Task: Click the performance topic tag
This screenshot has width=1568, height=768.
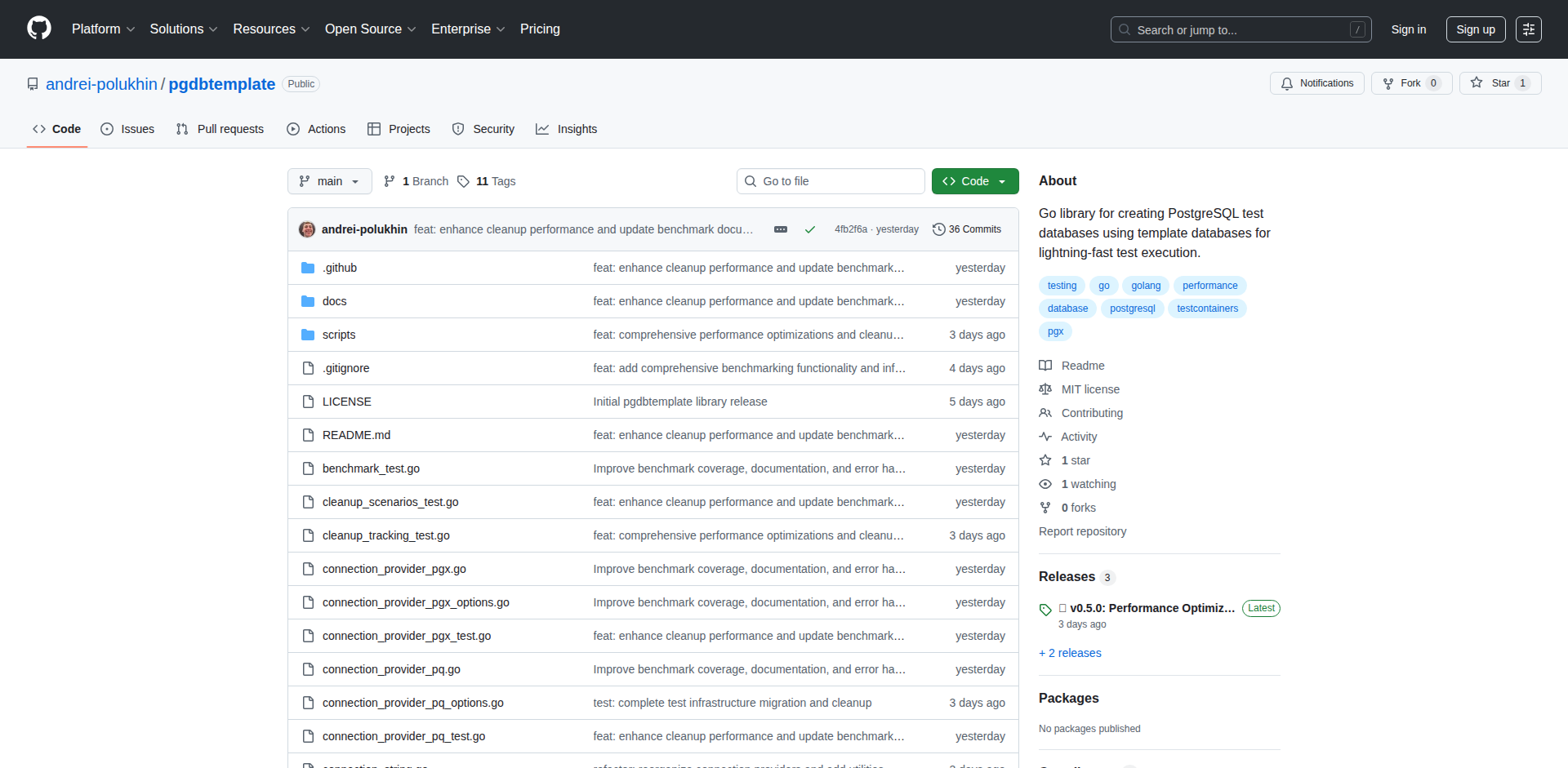Action: click(1209, 286)
